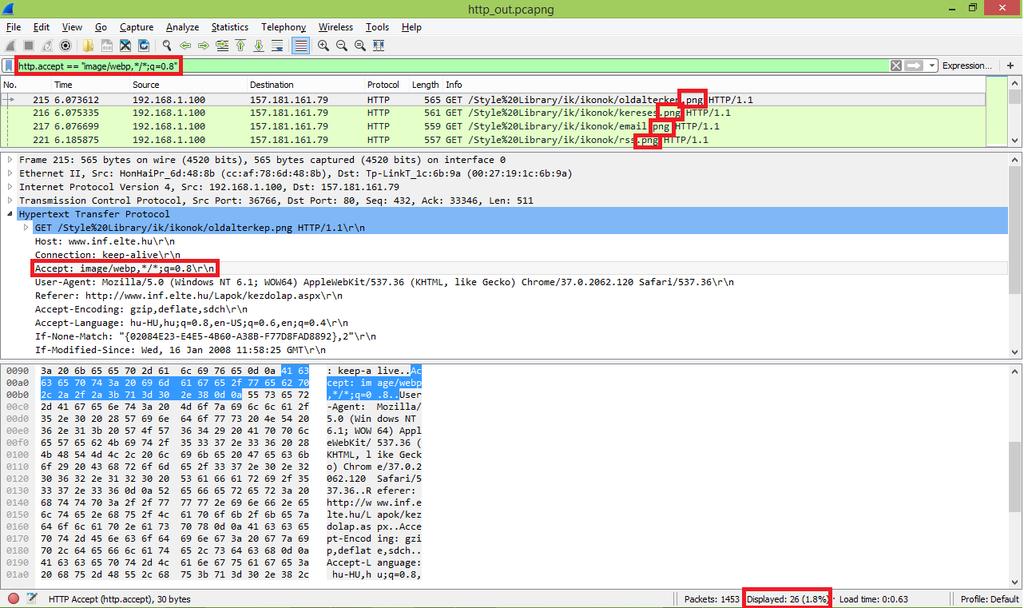Select the Referer header line
This screenshot has height=608, width=1024.
(x=189, y=296)
